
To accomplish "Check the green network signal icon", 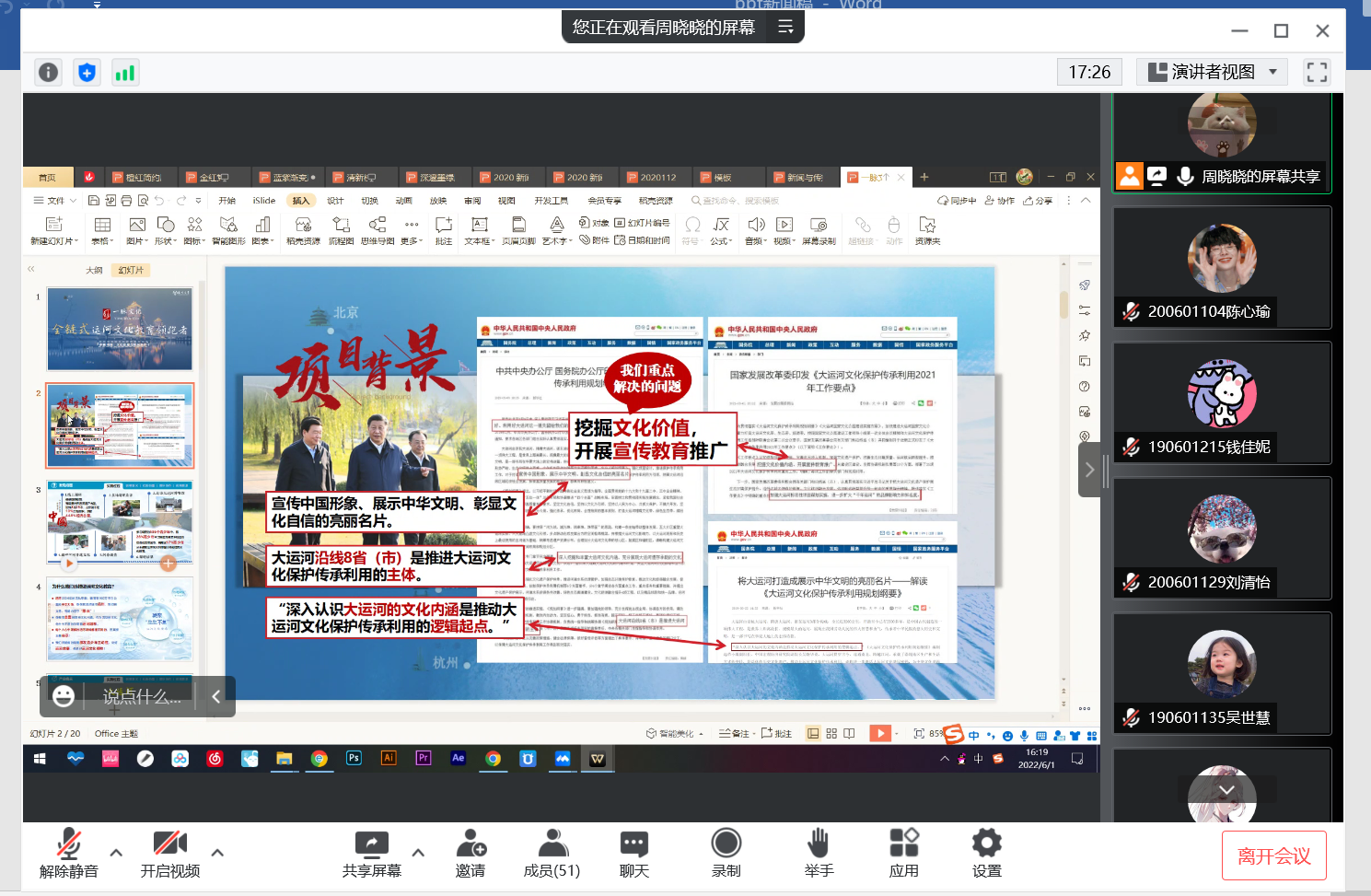I will 124,72.
